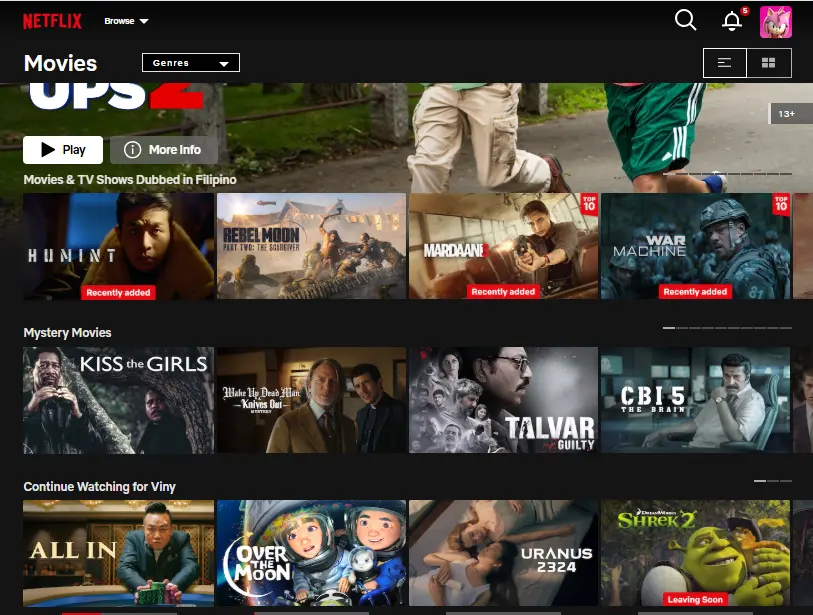The image size is (813, 615).
Task: Open the notifications bell
Action: 732,21
